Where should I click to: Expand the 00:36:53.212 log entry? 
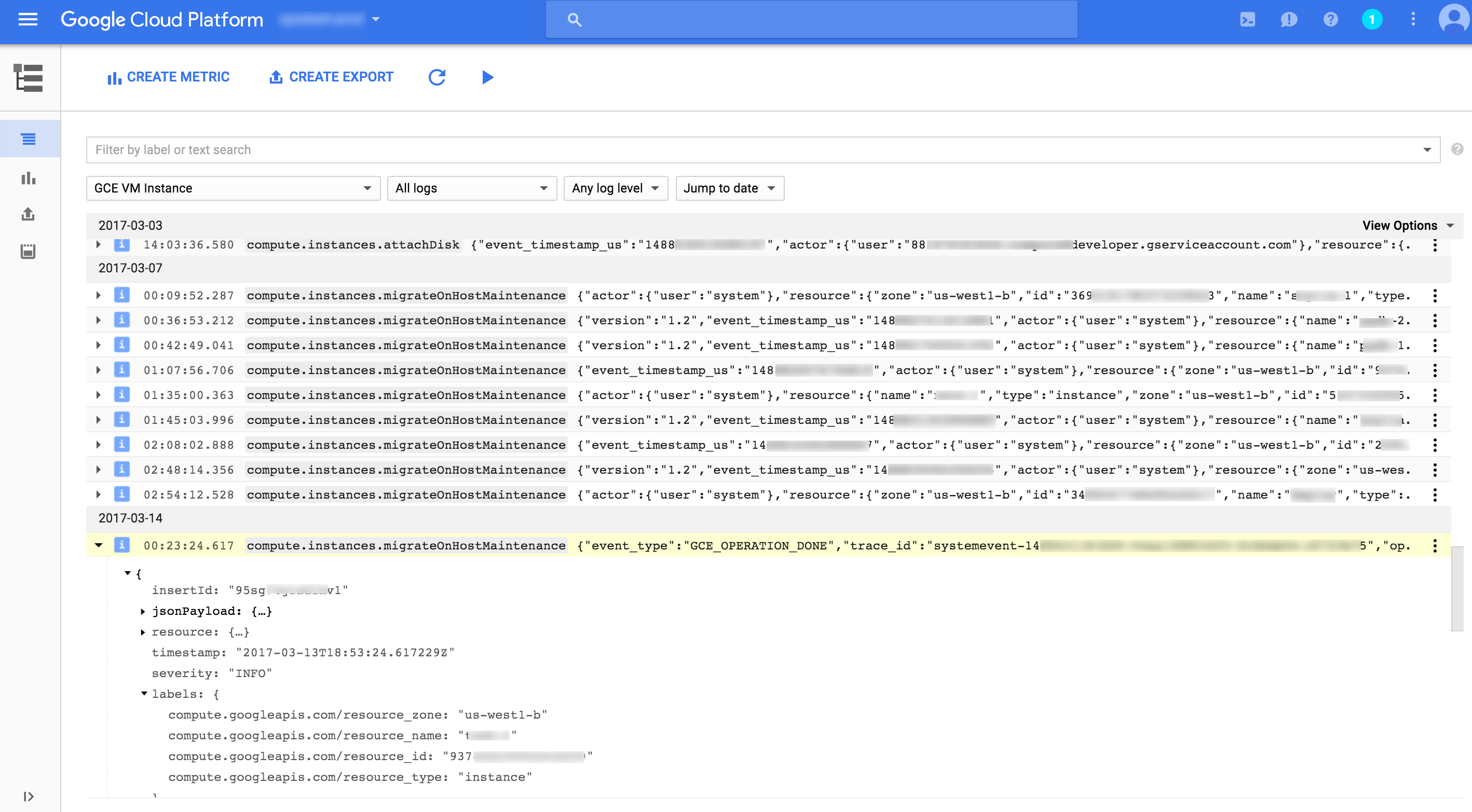tap(98, 320)
